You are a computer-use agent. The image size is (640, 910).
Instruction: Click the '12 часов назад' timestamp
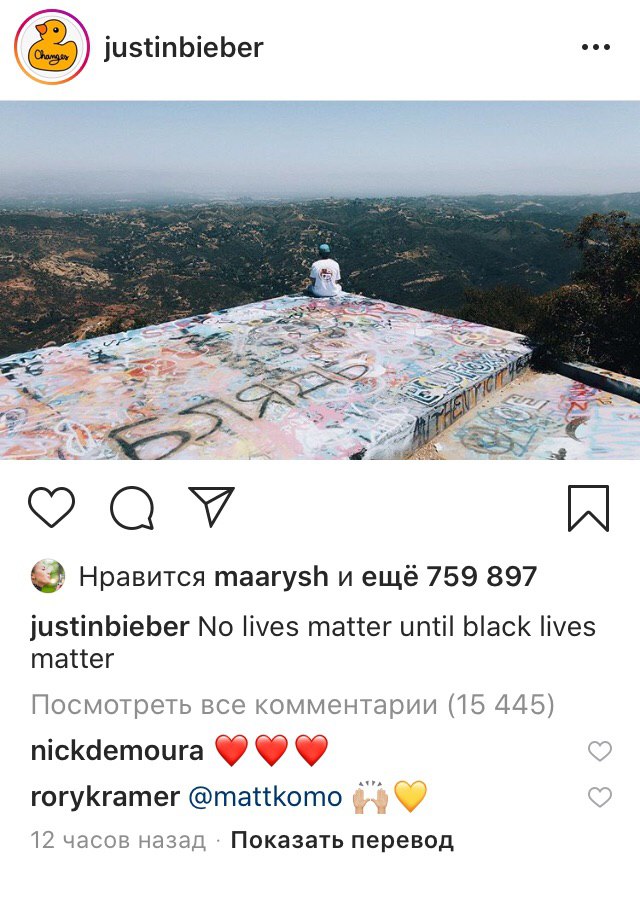pyautogui.click(x=118, y=840)
